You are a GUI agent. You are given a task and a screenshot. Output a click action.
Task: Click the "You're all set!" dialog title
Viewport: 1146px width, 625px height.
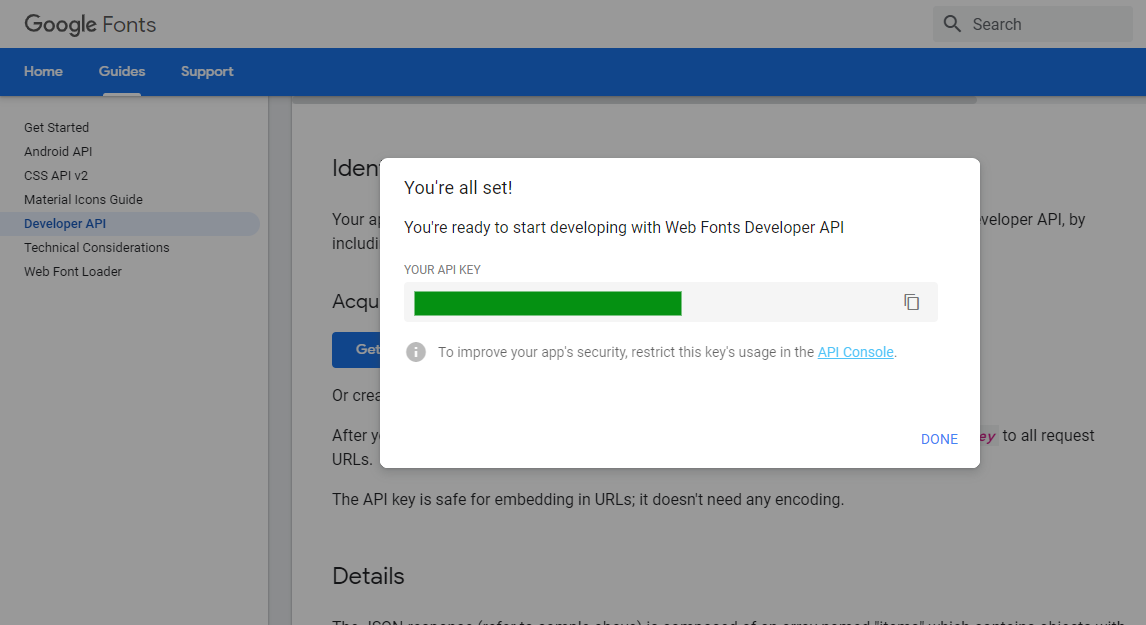click(x=458, y=188)
